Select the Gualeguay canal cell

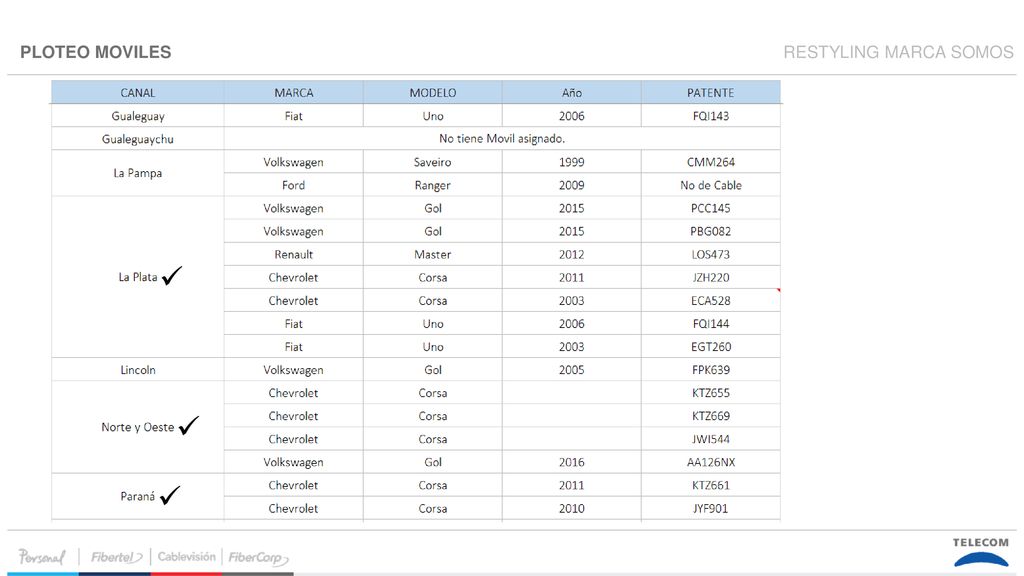click(137, 116)
